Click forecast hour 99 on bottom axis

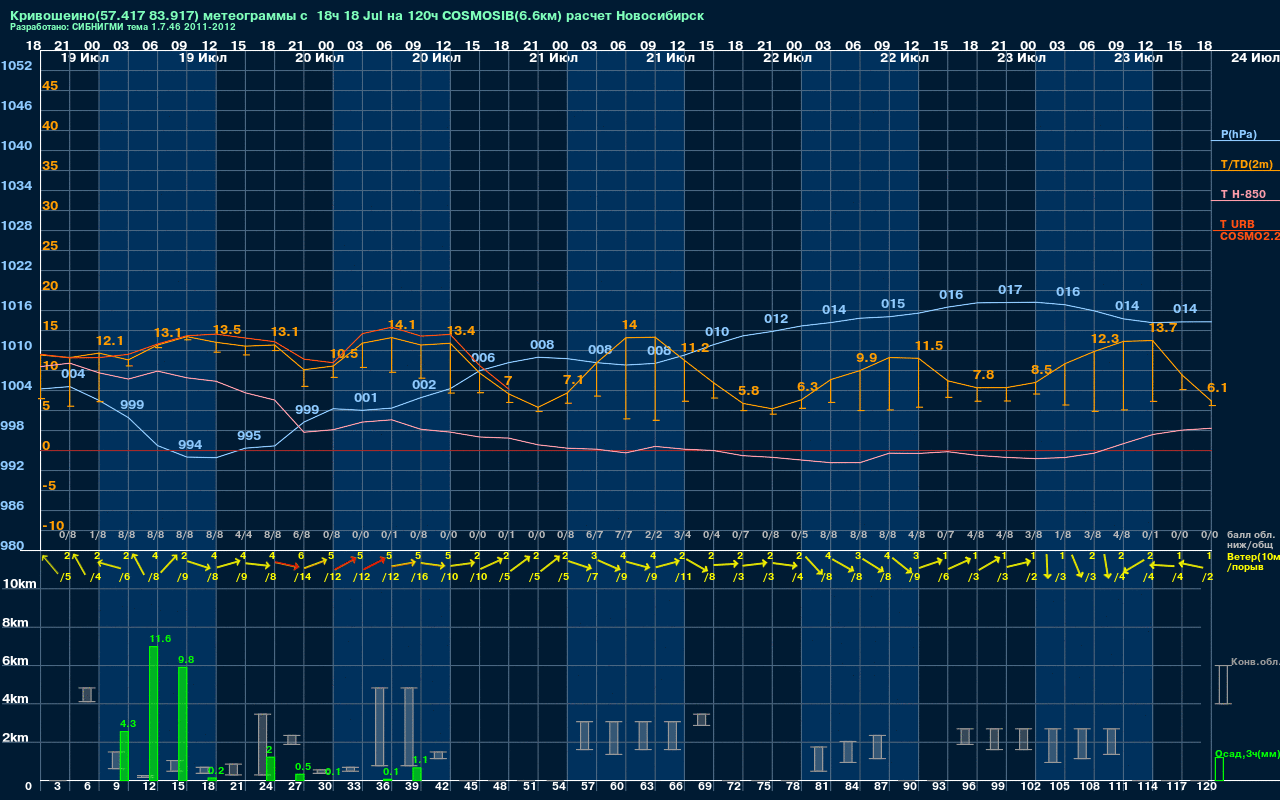point(998,787)
